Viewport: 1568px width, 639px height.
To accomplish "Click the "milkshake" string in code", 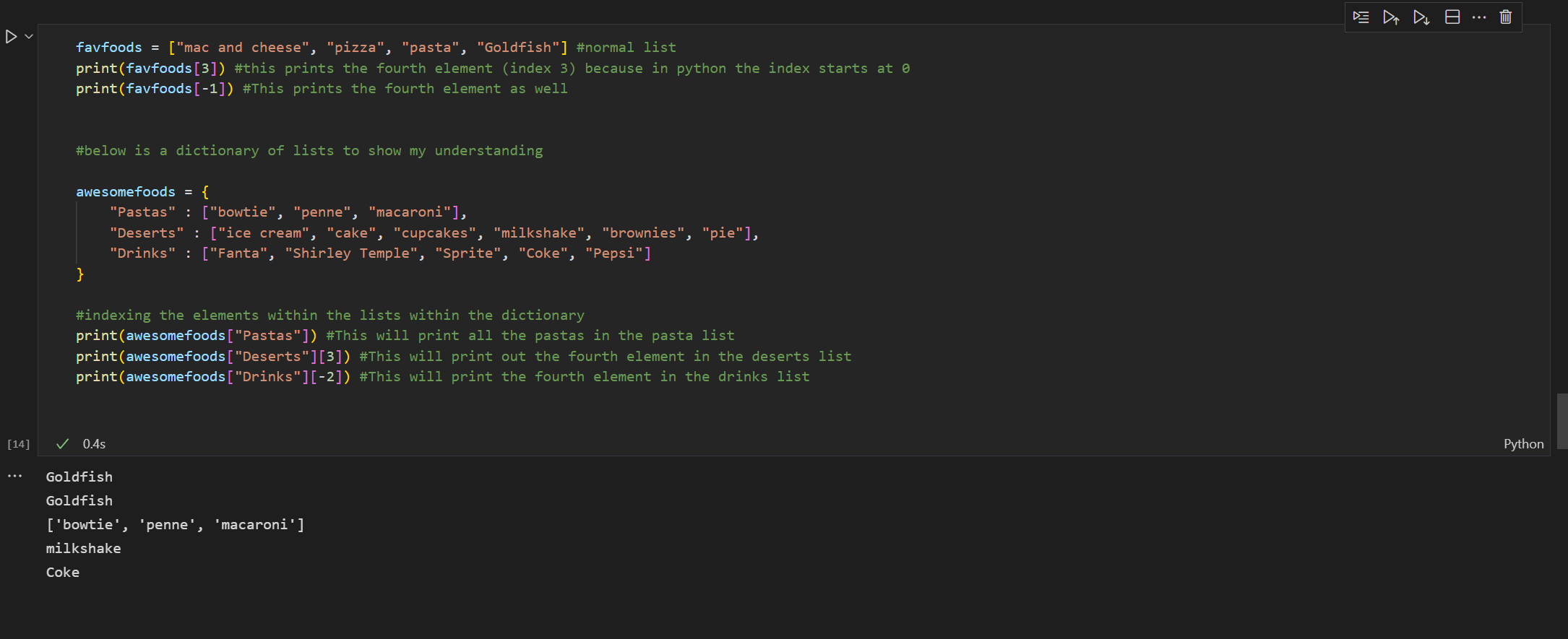I will [539, 233].
